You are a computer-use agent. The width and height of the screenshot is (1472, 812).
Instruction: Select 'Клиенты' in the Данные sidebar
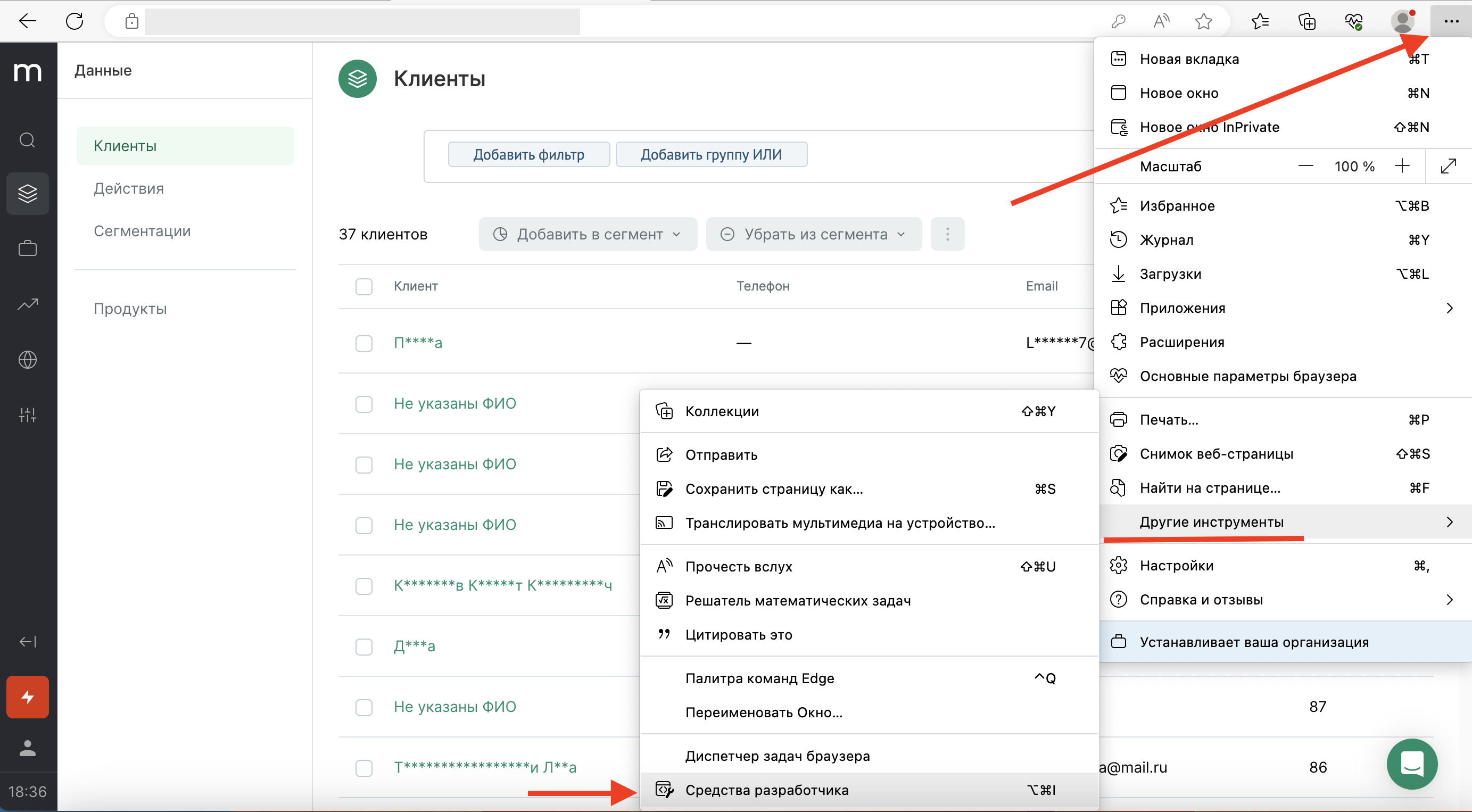[185, 146]
